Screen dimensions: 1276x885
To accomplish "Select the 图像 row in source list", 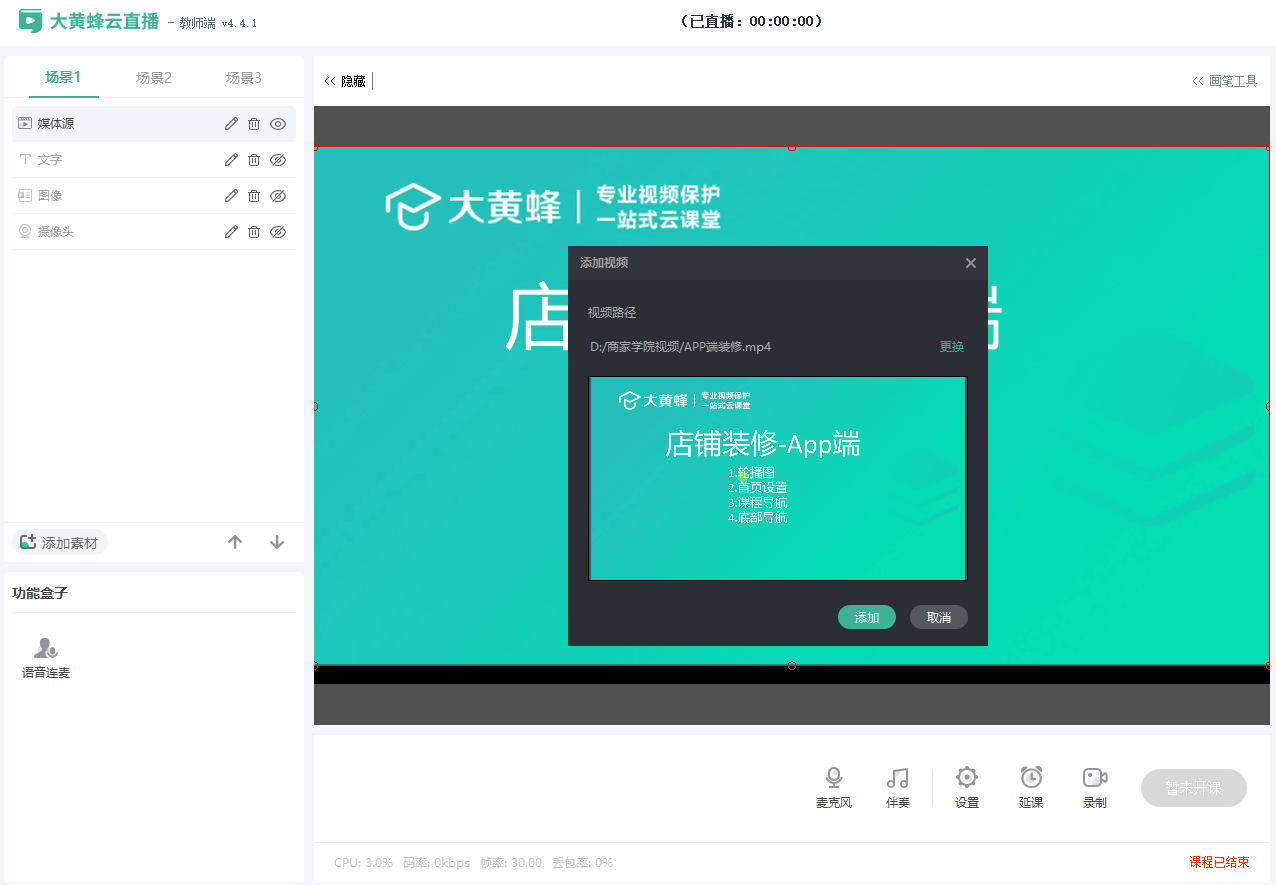I will [x=154, y=196].
